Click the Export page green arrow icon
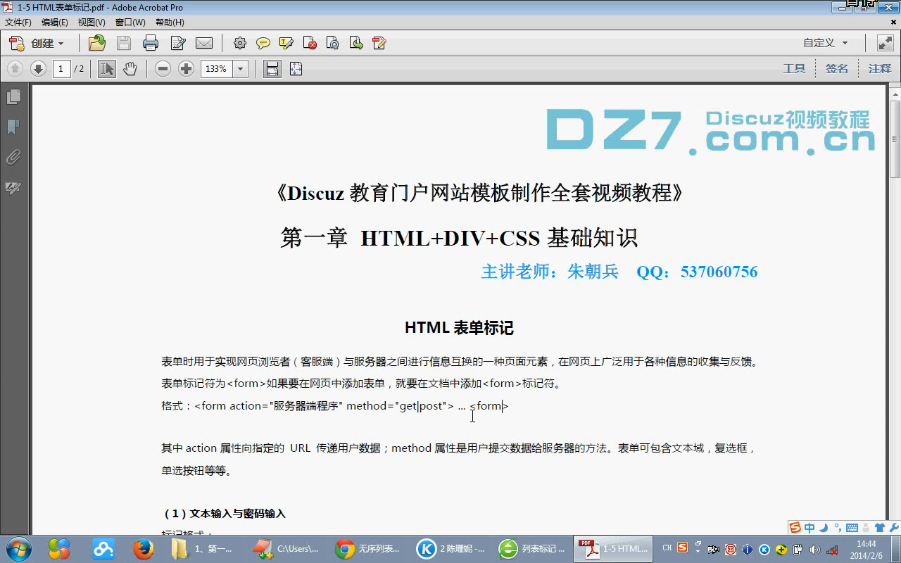Screen dimensions: 901x563 [x=356, y=43]
